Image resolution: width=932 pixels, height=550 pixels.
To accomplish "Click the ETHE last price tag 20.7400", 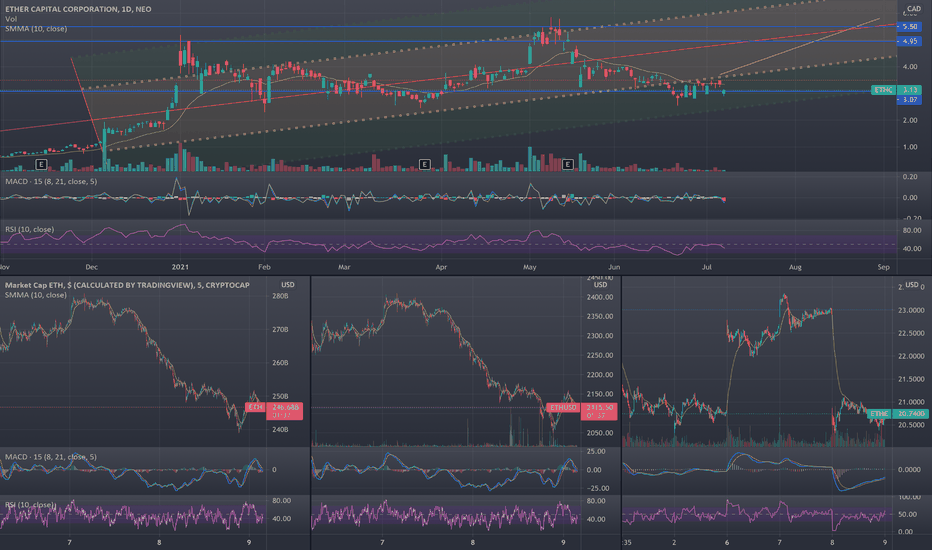I will (898, 413).
